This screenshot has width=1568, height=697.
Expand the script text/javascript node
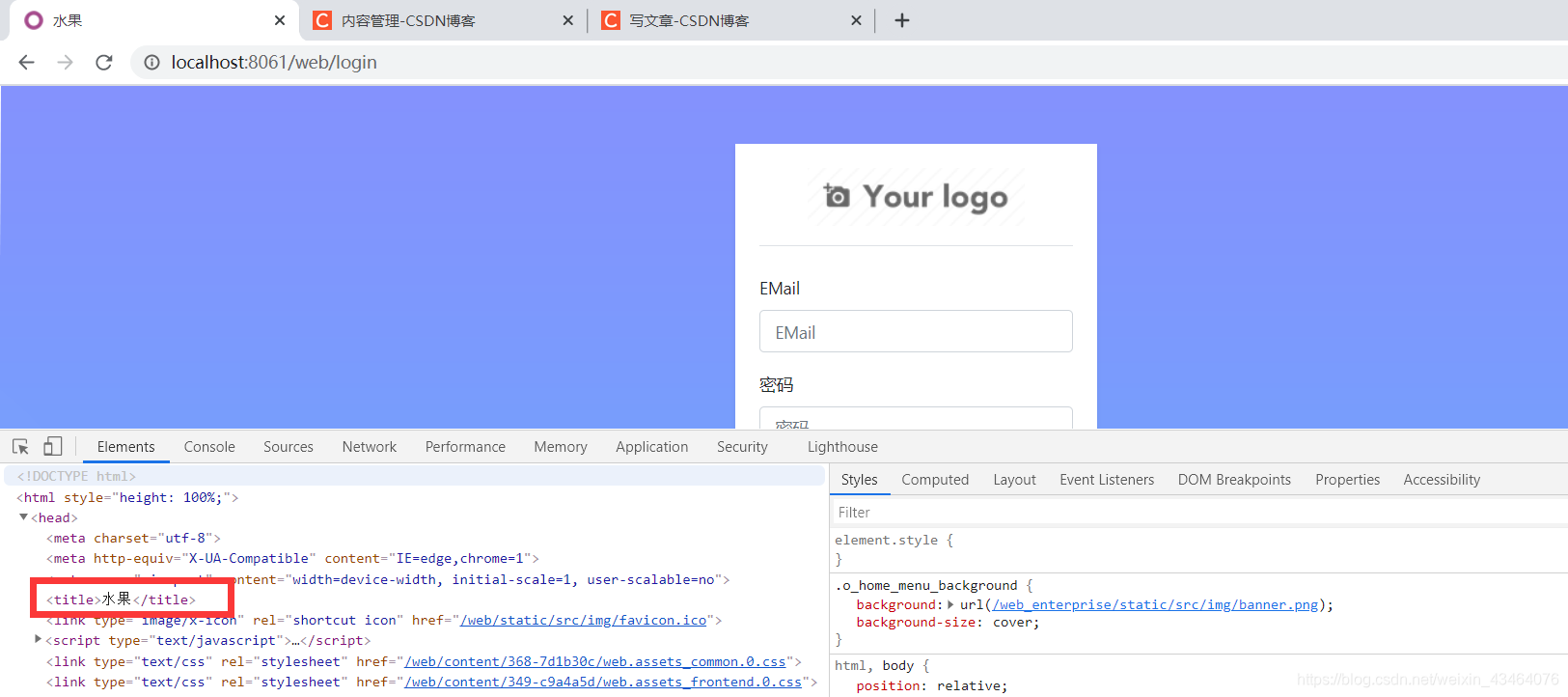[x=38, y=639]
